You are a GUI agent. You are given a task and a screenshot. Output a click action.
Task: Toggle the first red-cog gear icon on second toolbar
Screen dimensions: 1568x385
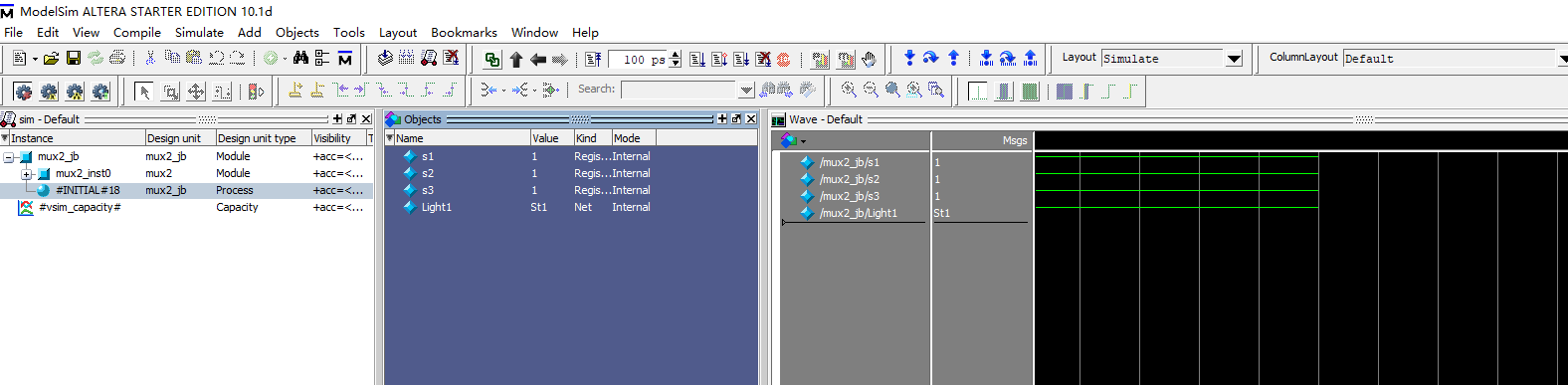[x=23, y=92]
